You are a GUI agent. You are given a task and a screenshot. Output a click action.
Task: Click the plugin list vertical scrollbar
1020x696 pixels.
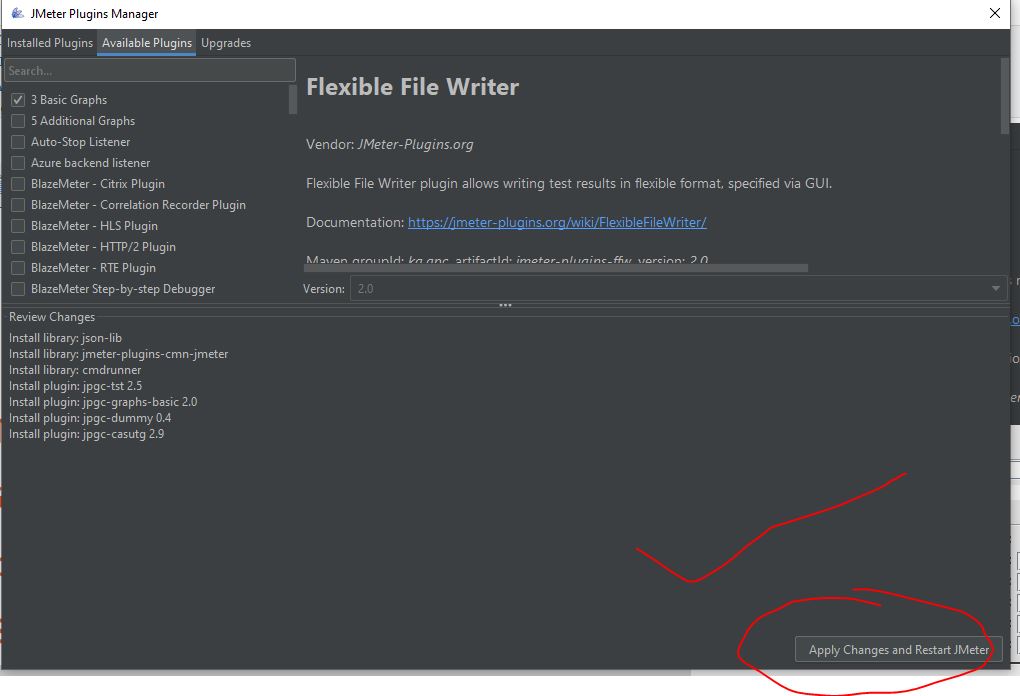click(293, 100)
